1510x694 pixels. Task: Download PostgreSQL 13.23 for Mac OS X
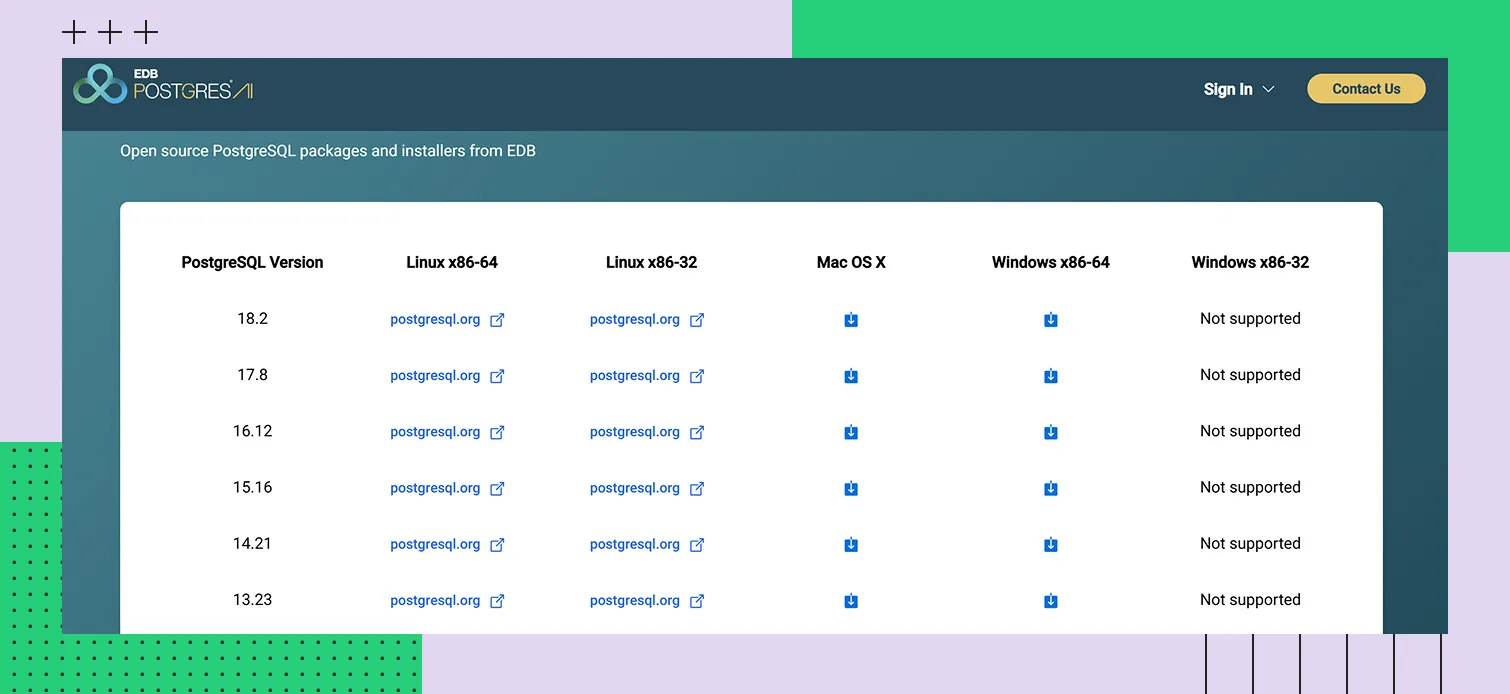tap(851, 601)
